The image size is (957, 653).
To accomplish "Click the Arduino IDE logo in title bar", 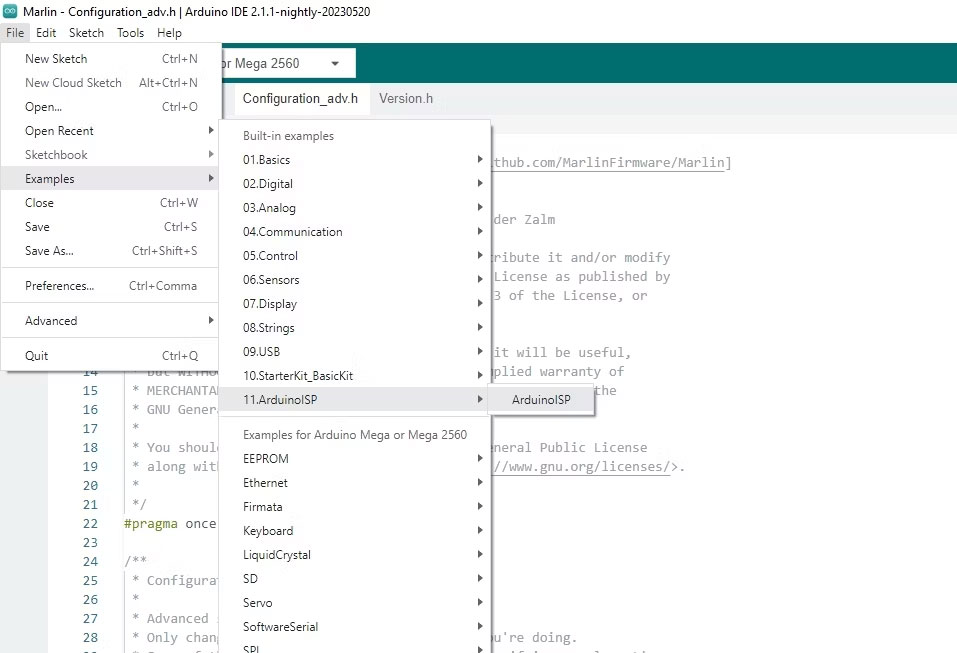I will point(10,11).
